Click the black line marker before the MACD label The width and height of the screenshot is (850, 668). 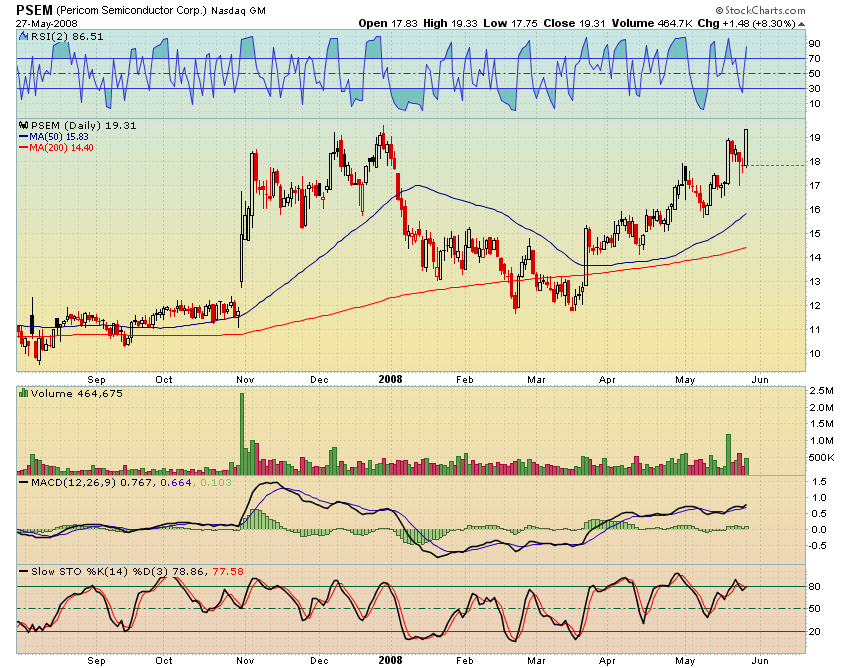coord(23,482)
